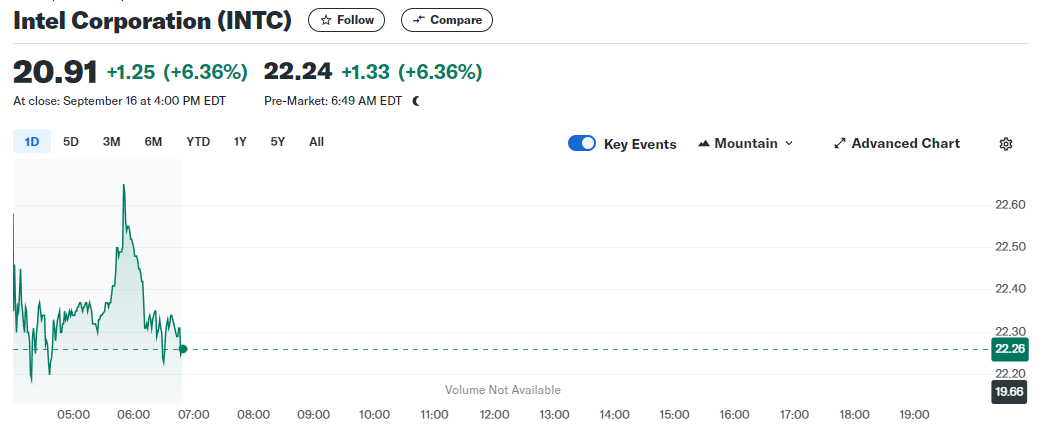Click the compare arrows icon
Image resolution: width=1043 pixels, height=439 pixels.
tap(419, 20)
